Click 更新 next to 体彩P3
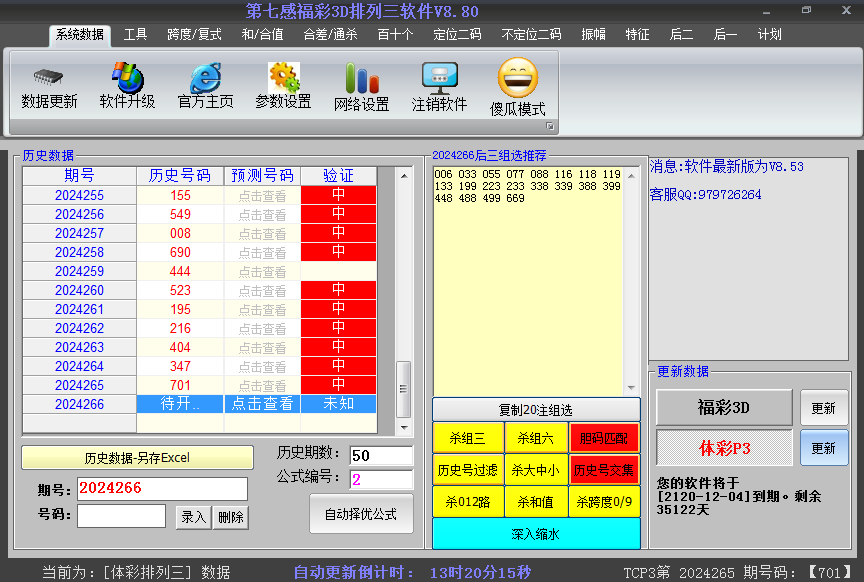The width and height of the screenshot is (864, 582). [x=824, y=448]
